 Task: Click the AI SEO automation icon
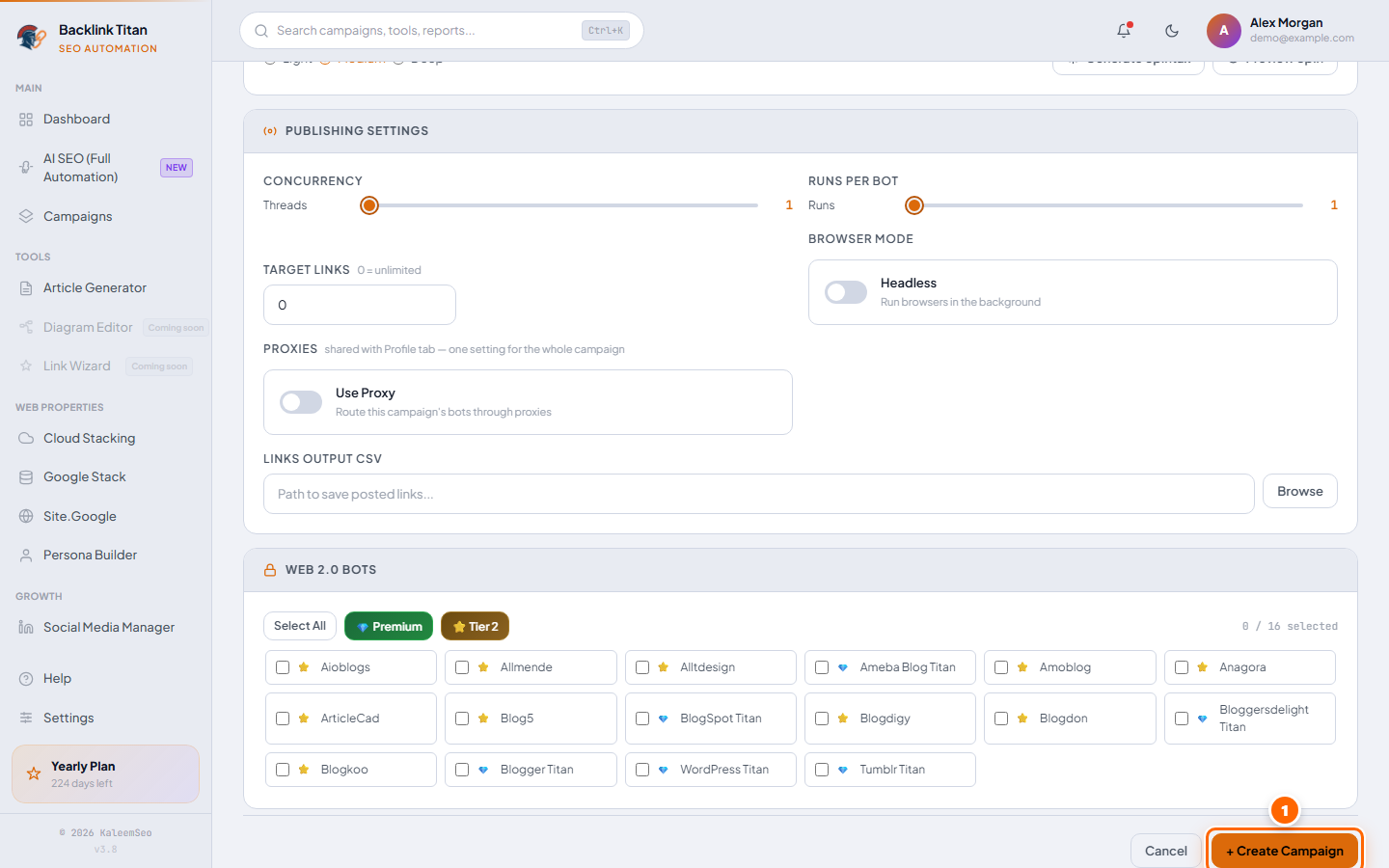pos(26,168)
